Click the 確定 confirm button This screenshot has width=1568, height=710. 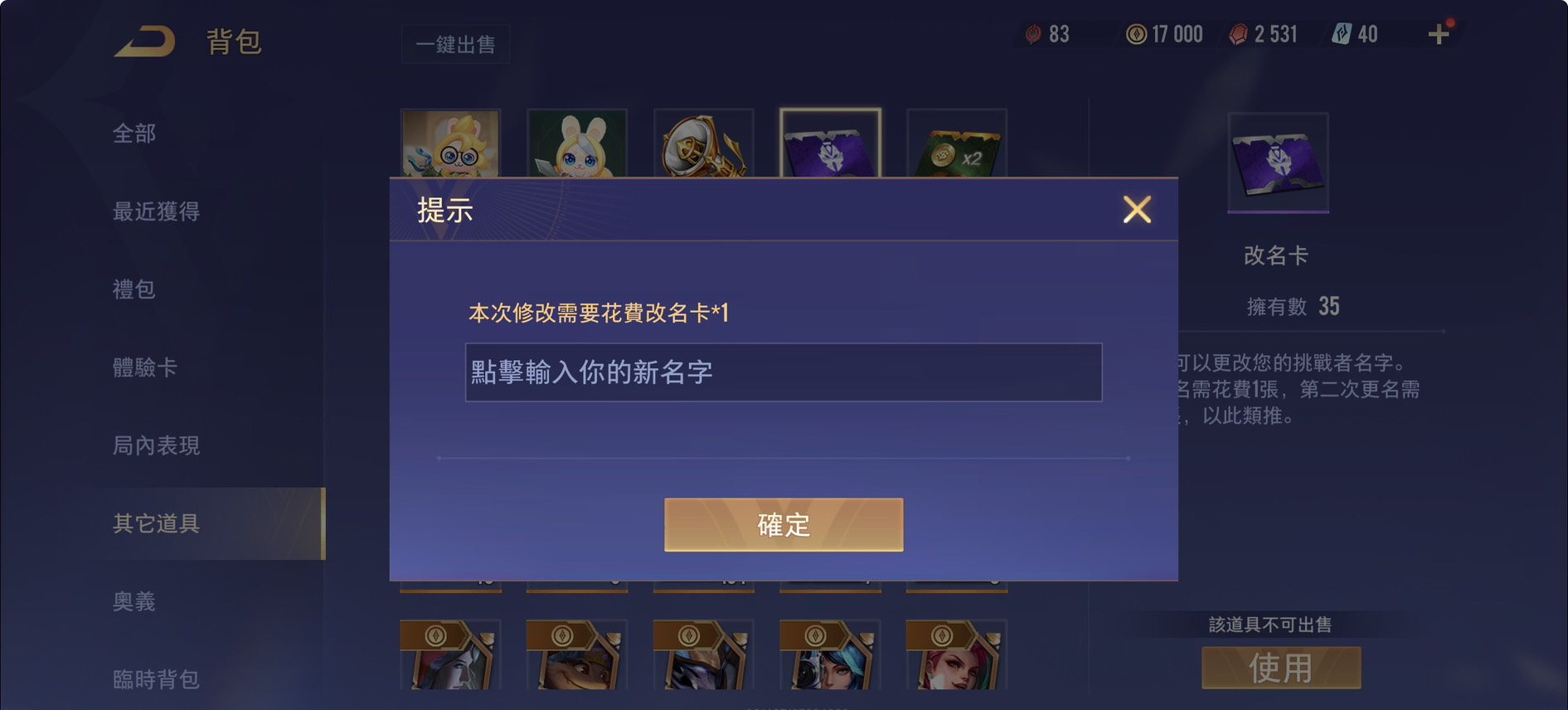pos(784,524)
